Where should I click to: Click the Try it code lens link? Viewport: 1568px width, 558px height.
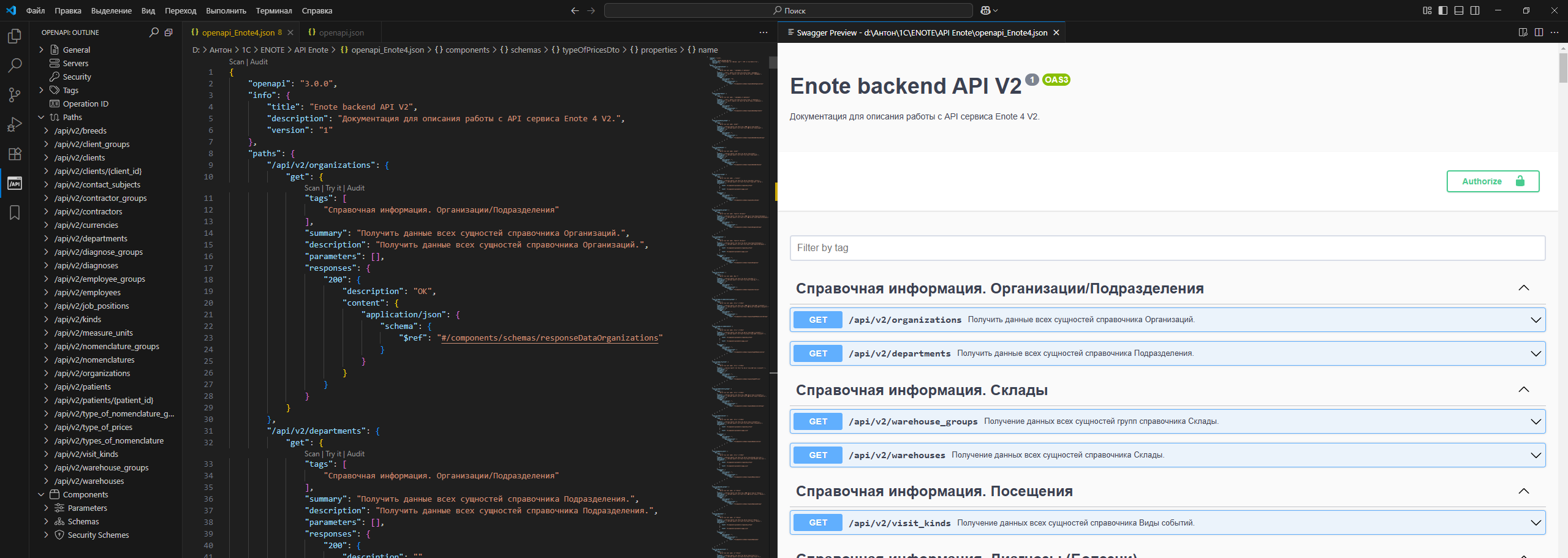click(333, 188)
